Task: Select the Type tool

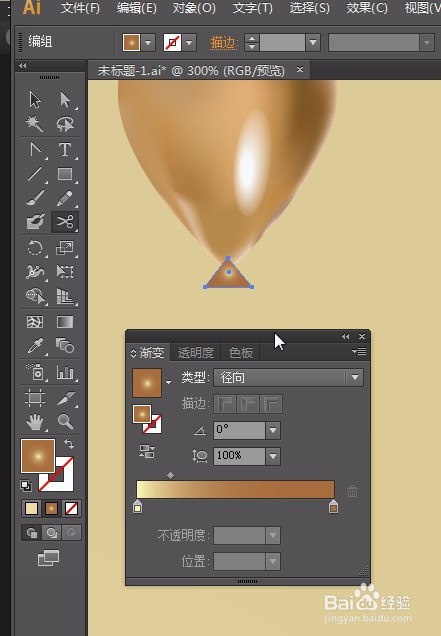Action: [x=65, y=150]
